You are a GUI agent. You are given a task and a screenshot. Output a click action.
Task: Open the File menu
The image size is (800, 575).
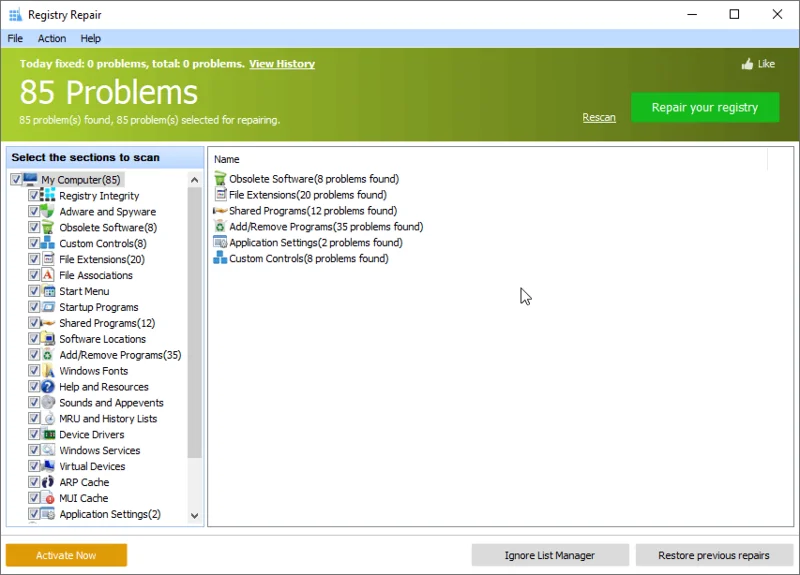(15, 38)
